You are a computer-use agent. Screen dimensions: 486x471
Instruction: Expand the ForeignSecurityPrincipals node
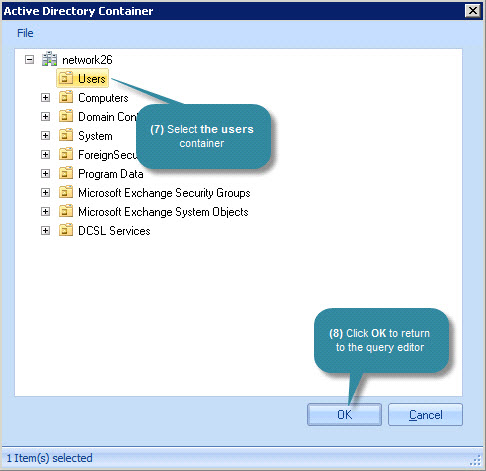point(45,155)
